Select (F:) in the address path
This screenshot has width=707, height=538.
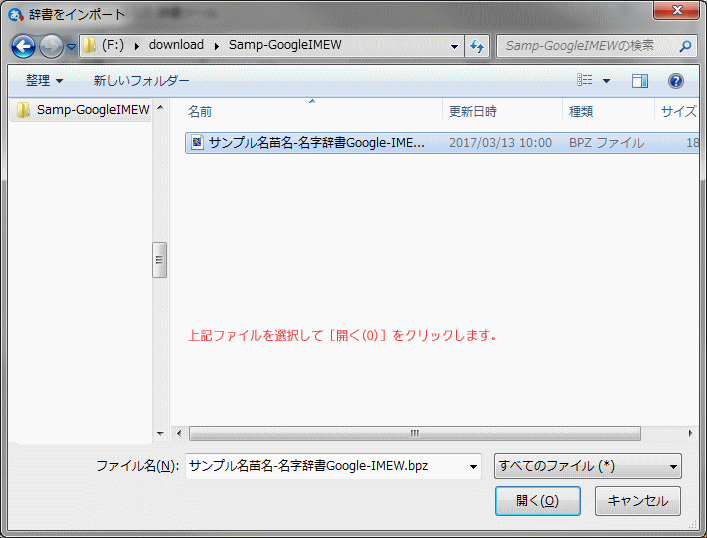(x=113, y=45)
